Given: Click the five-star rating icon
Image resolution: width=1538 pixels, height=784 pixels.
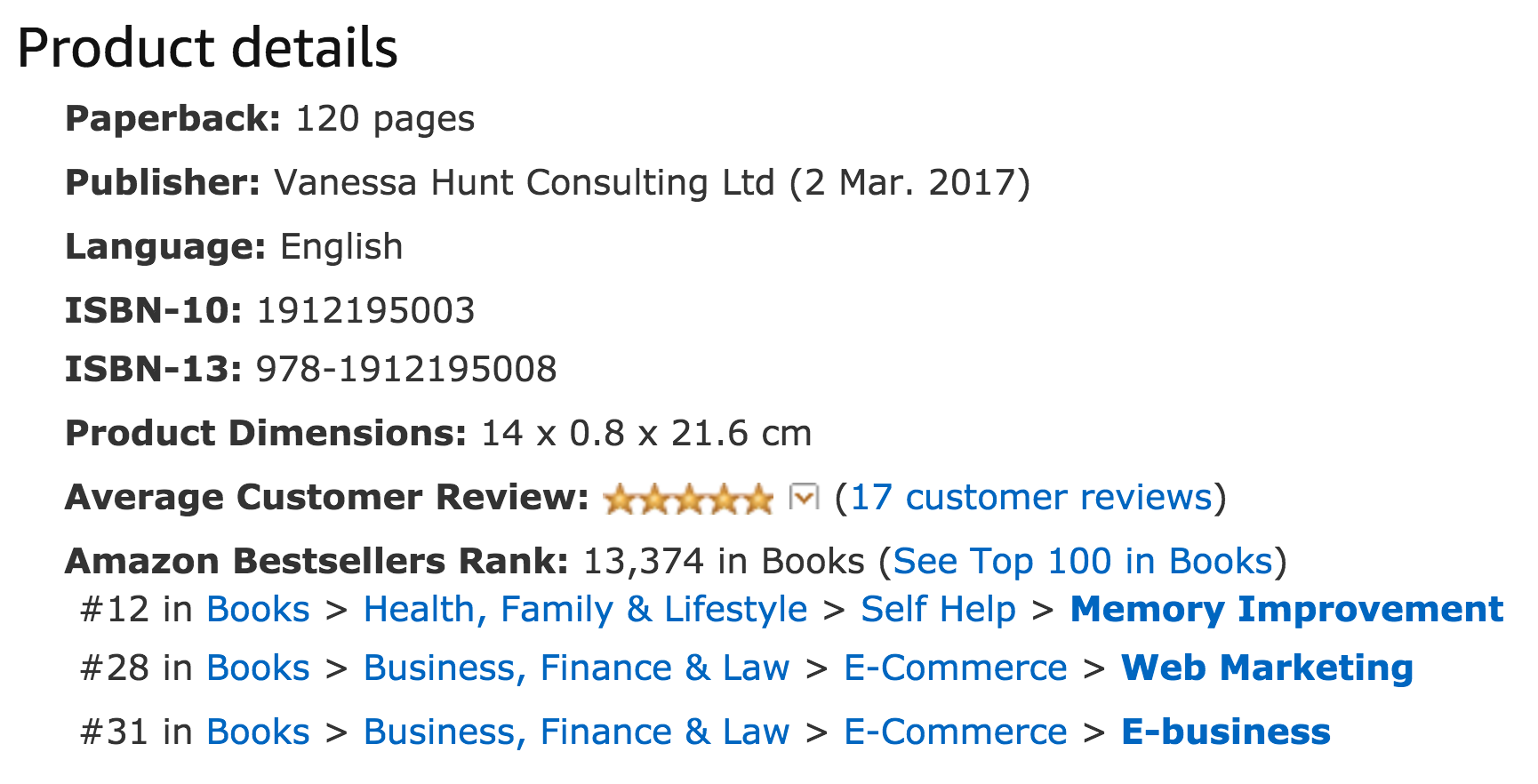Looking at the screenshot, I should coord(688,499).
